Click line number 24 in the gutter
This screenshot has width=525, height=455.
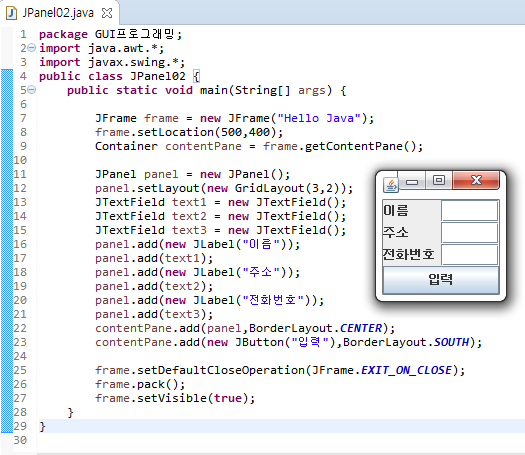[x=20, y=356]
